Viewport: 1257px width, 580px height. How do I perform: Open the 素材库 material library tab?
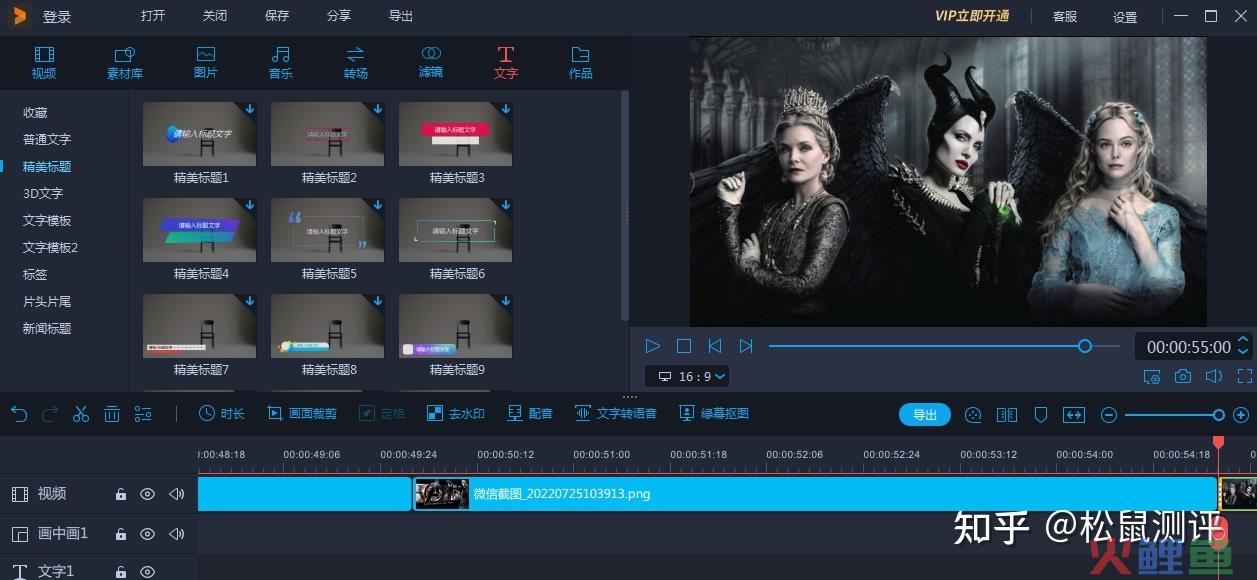click(125, 62)
